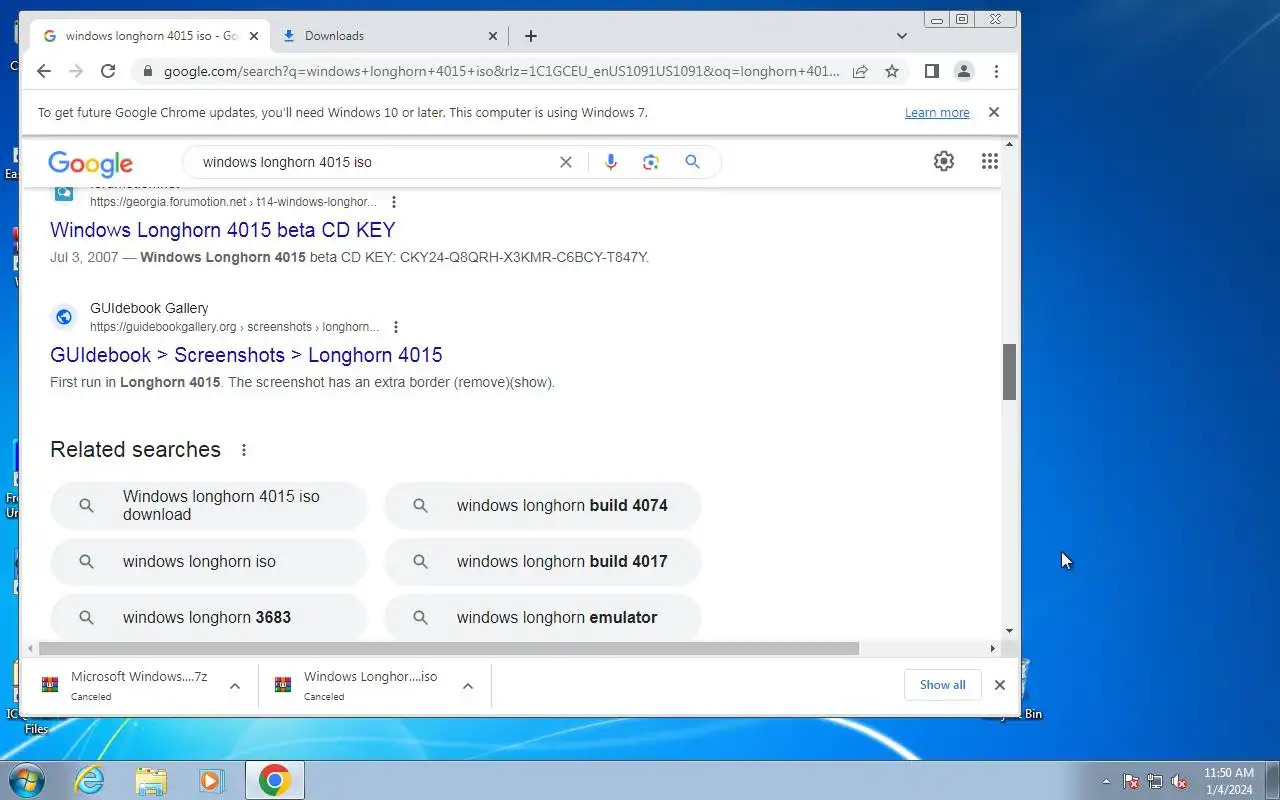Click Learn more link in update bar
The image size is (1280, 800).
click(937, 113)
